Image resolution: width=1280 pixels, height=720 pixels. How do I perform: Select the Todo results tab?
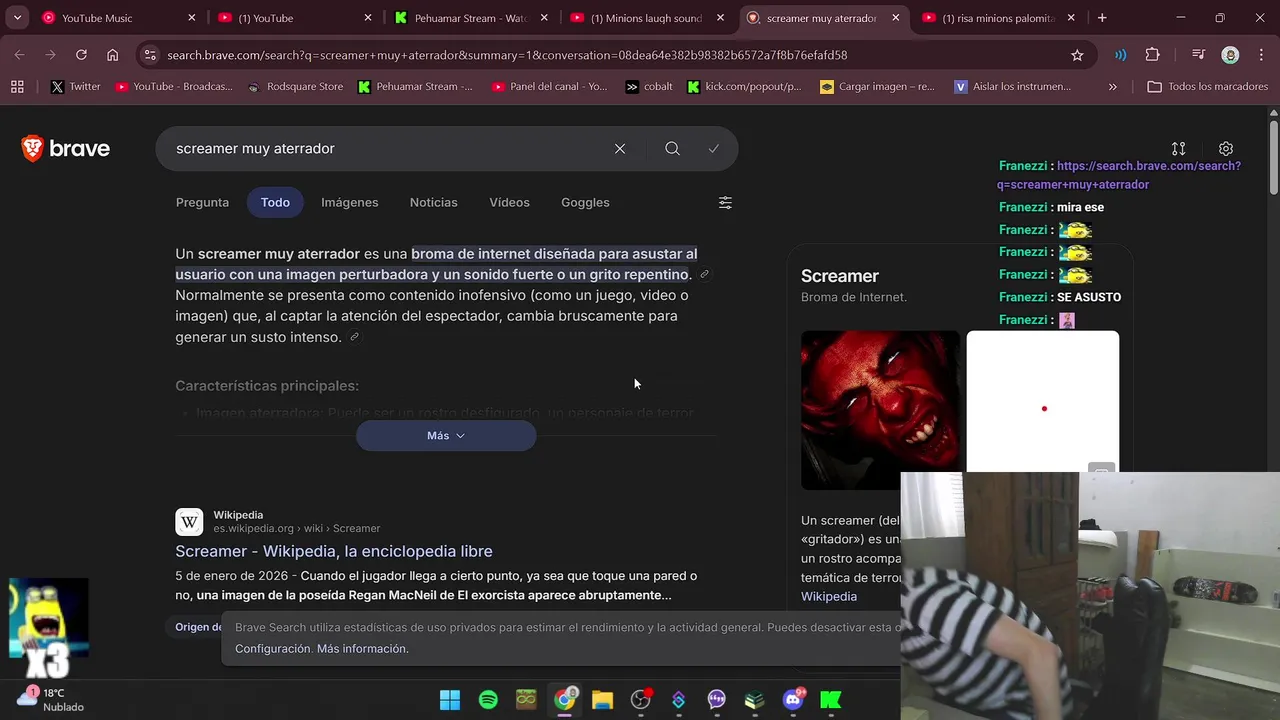click(275, 202)
